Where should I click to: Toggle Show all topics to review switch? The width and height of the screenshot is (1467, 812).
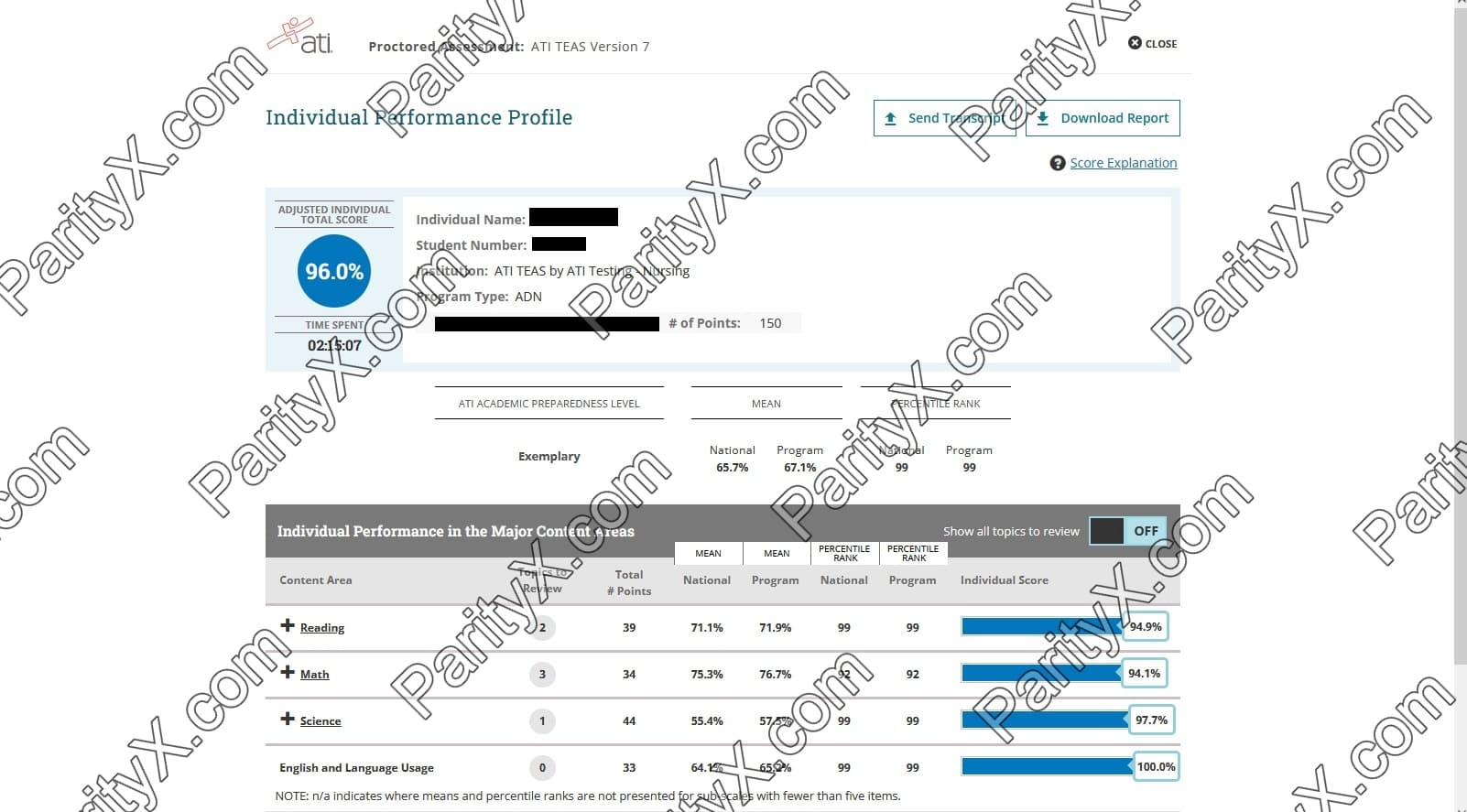point(1126,531)
